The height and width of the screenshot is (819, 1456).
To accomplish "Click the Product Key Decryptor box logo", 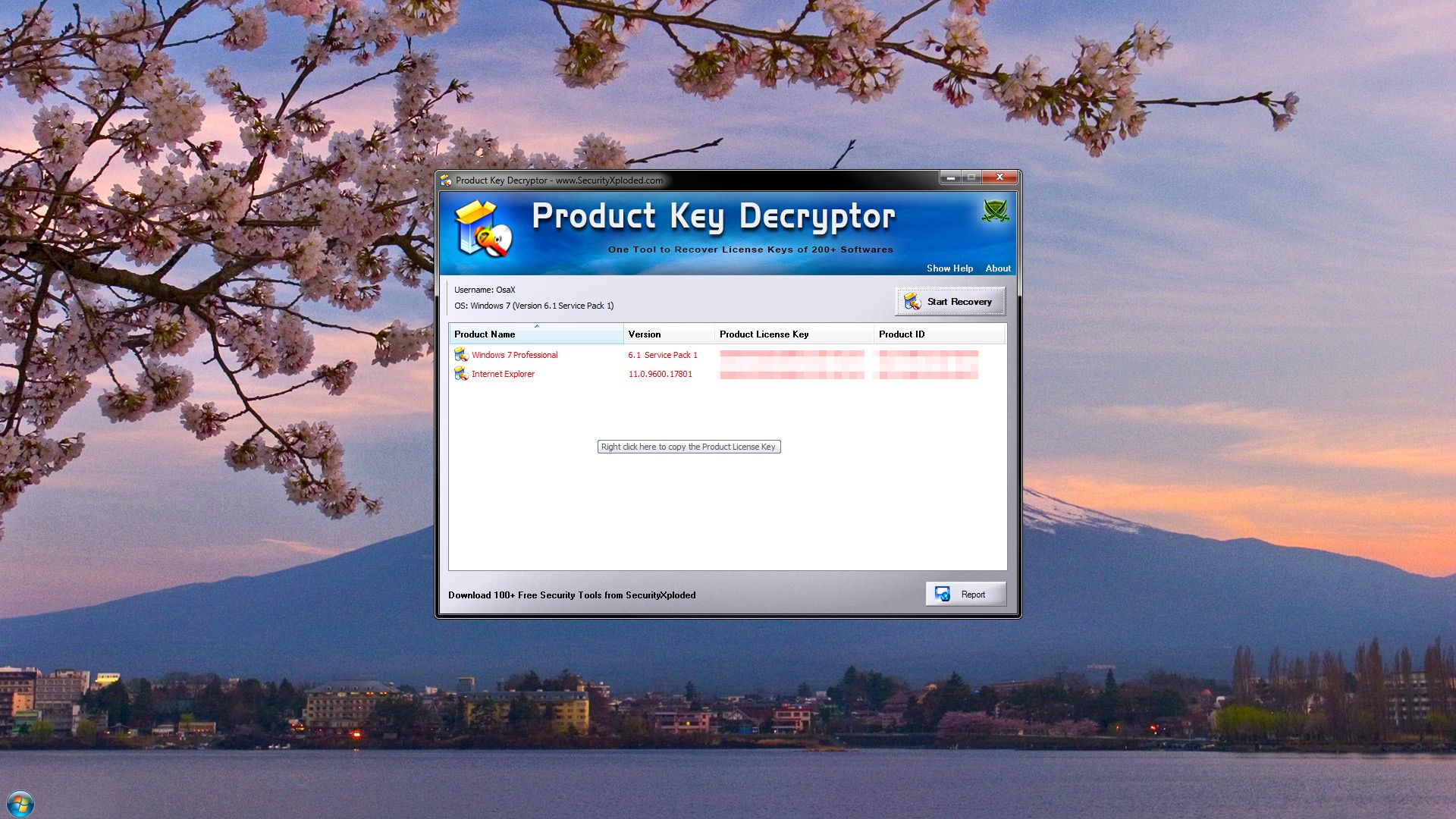I will [x=483, y=229].
